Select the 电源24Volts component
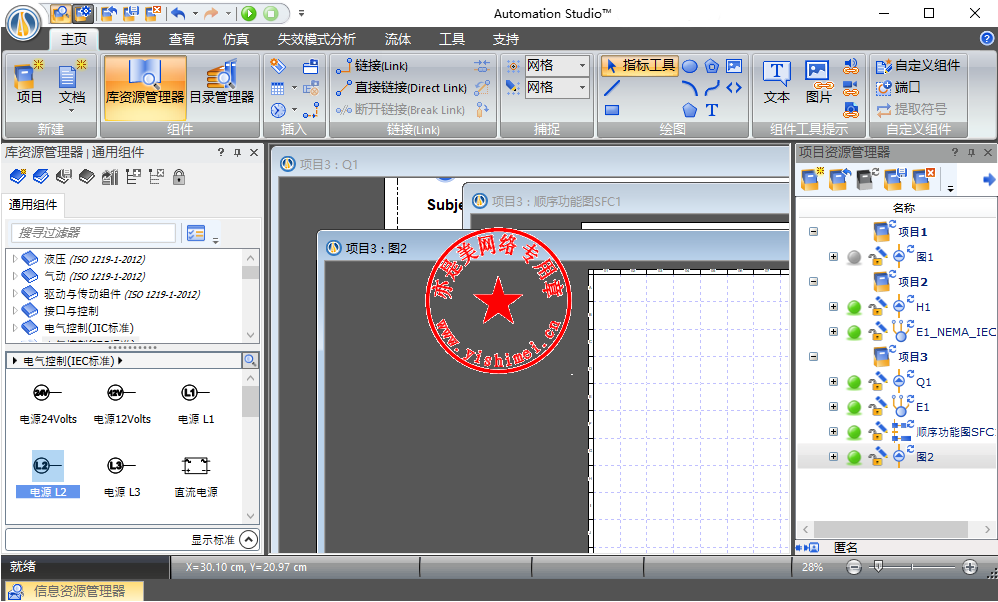The image size is (998, 602). tap(48, 405)
